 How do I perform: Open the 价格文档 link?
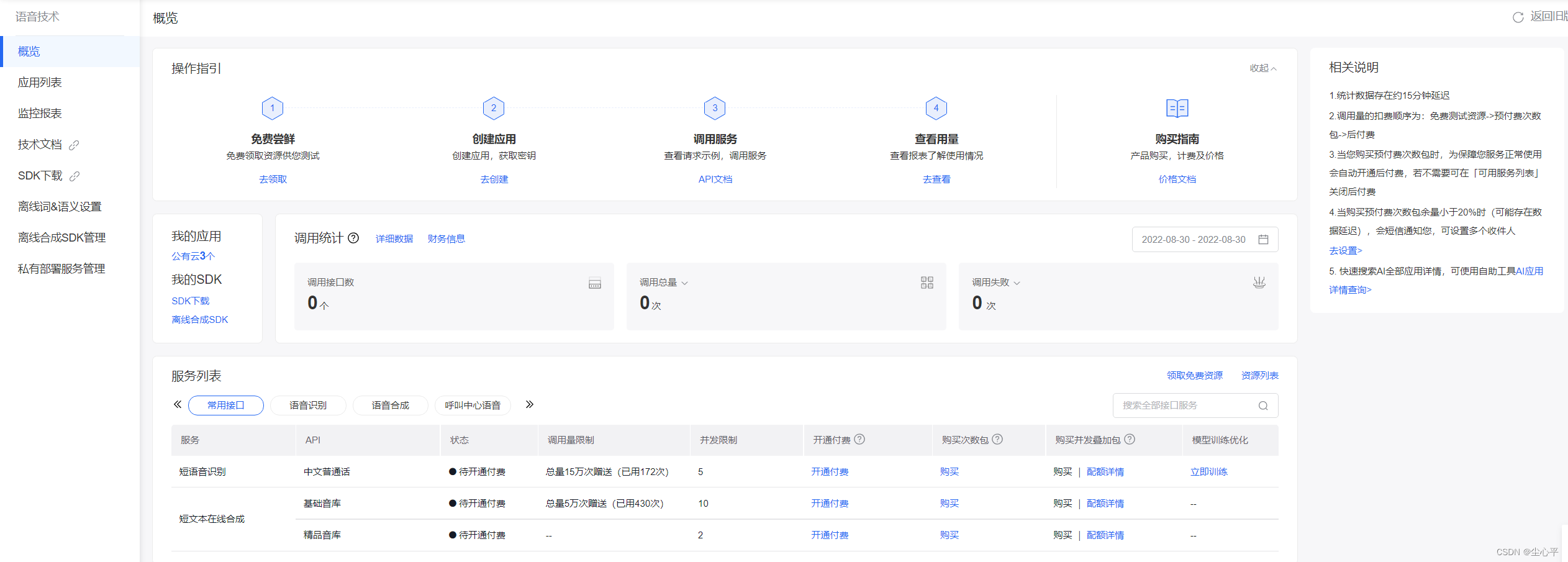[x=1177, y=179]
